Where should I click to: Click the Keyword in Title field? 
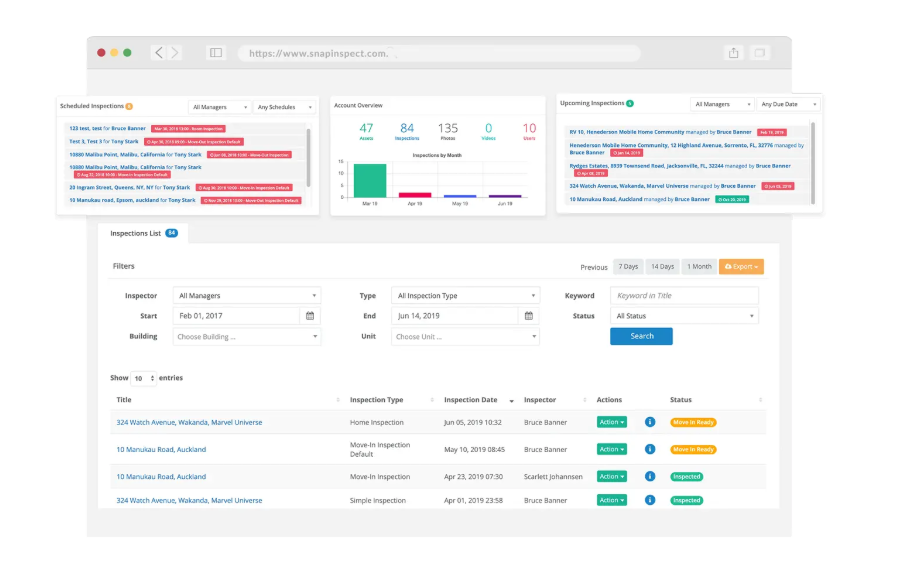(684, 296)
